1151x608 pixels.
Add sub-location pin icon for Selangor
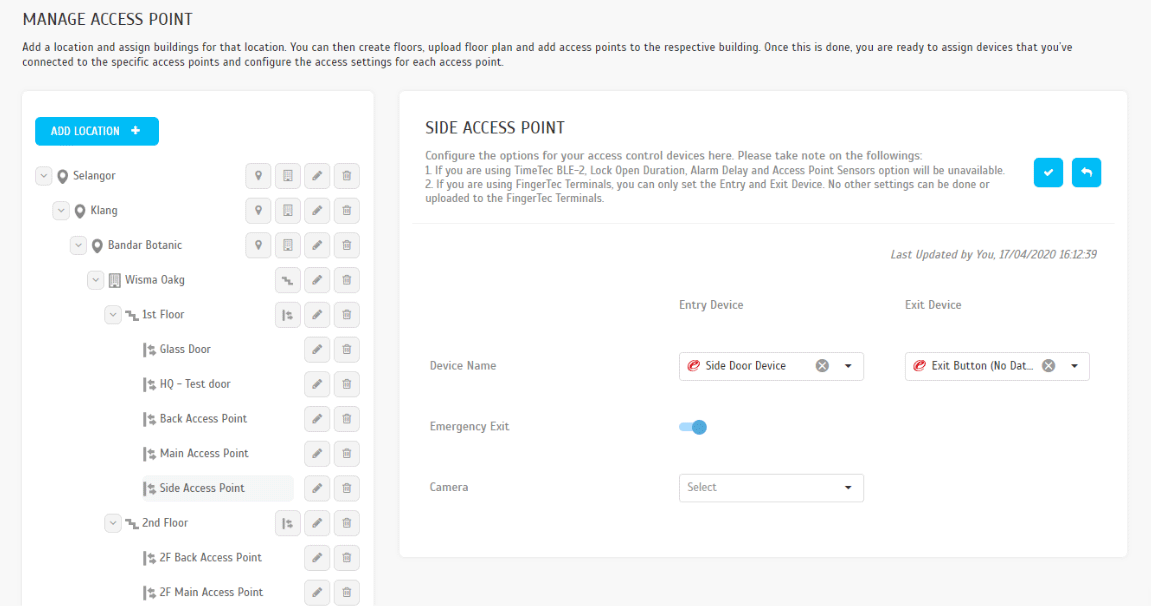coord(258,175)
